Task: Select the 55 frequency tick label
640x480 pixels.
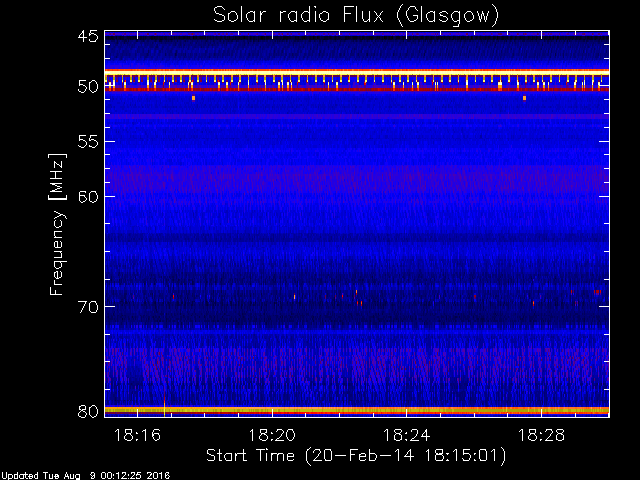Action: click(x=88, y=142)
